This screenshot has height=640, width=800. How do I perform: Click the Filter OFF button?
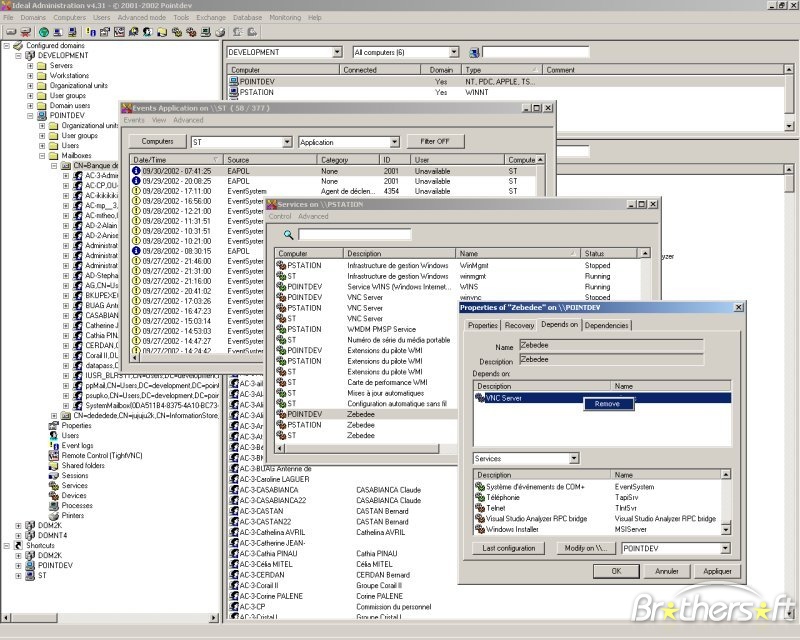435,142
